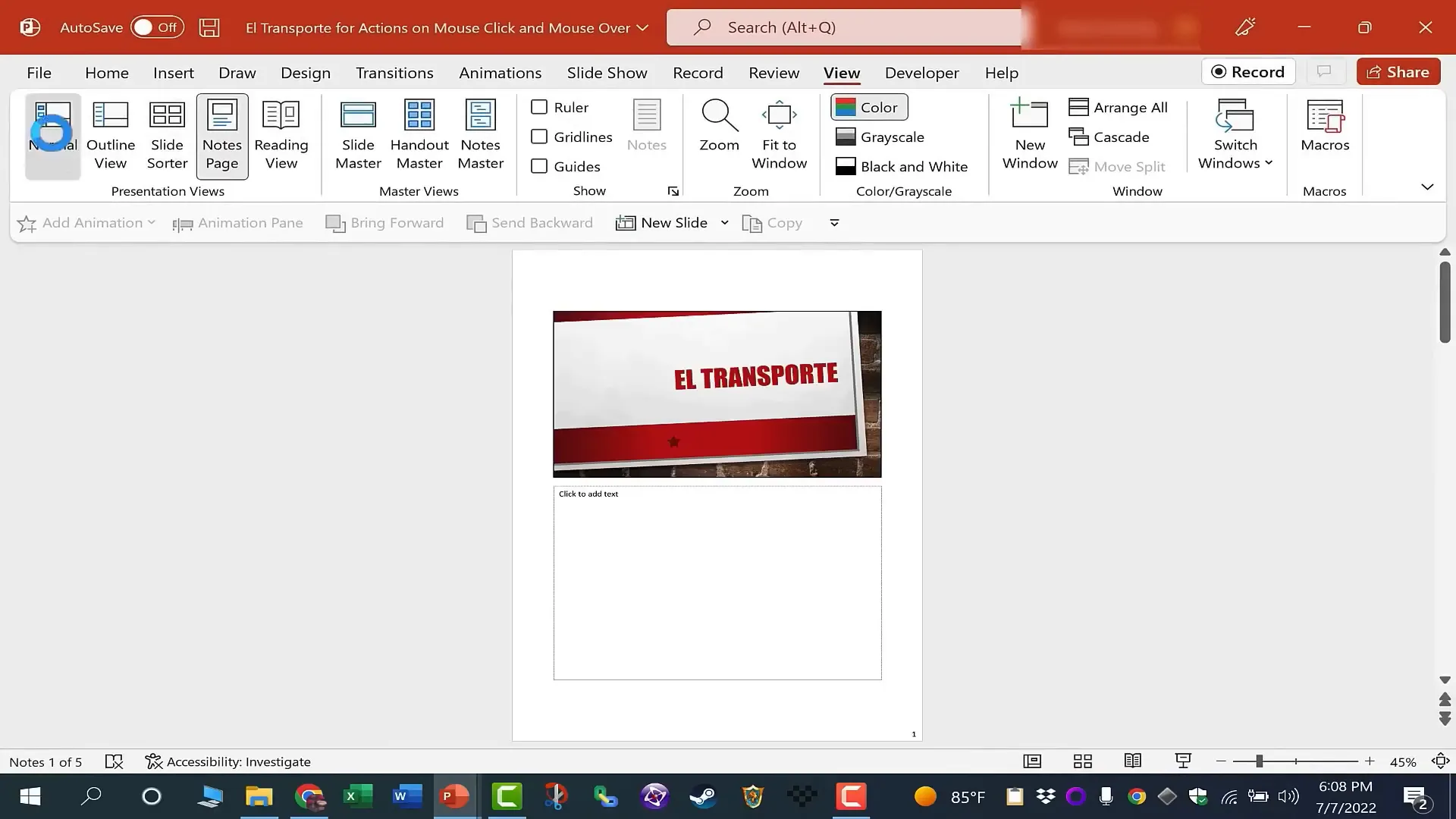Switch to Slide Sorter from status bar
Image resolution: width=1456 pixels, height=819 pixels.
coord(1083,761)
